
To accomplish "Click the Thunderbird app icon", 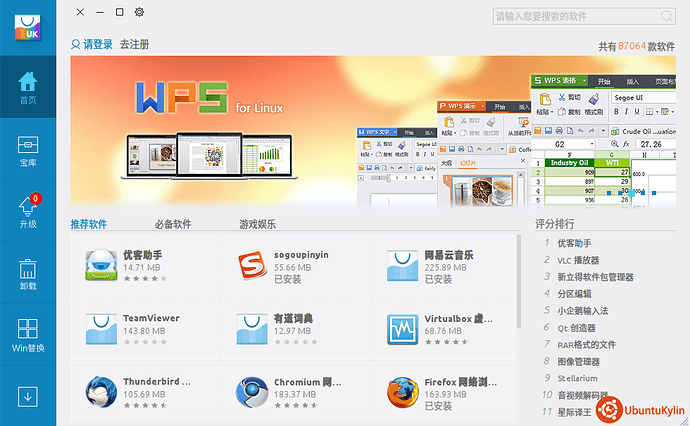I will [x=101, y=392].
